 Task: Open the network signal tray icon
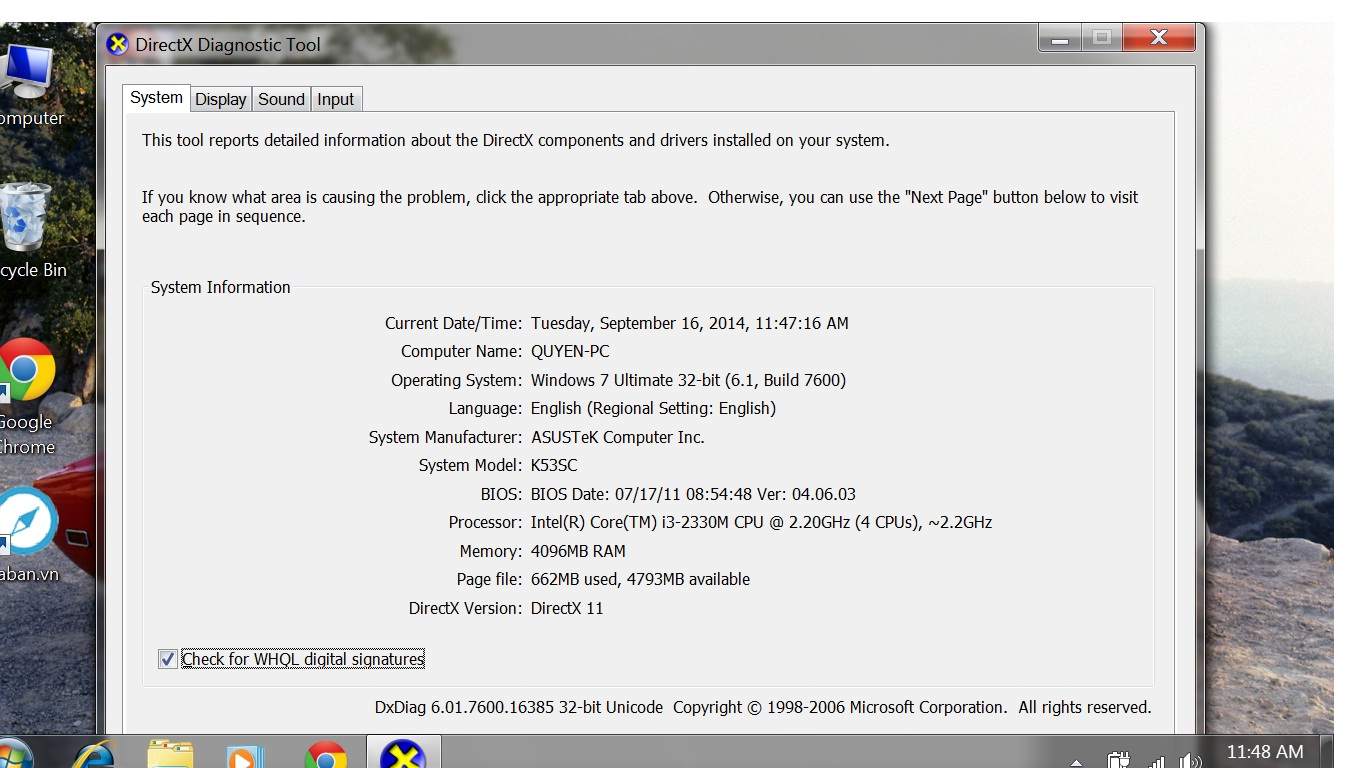click(1156, 761)
